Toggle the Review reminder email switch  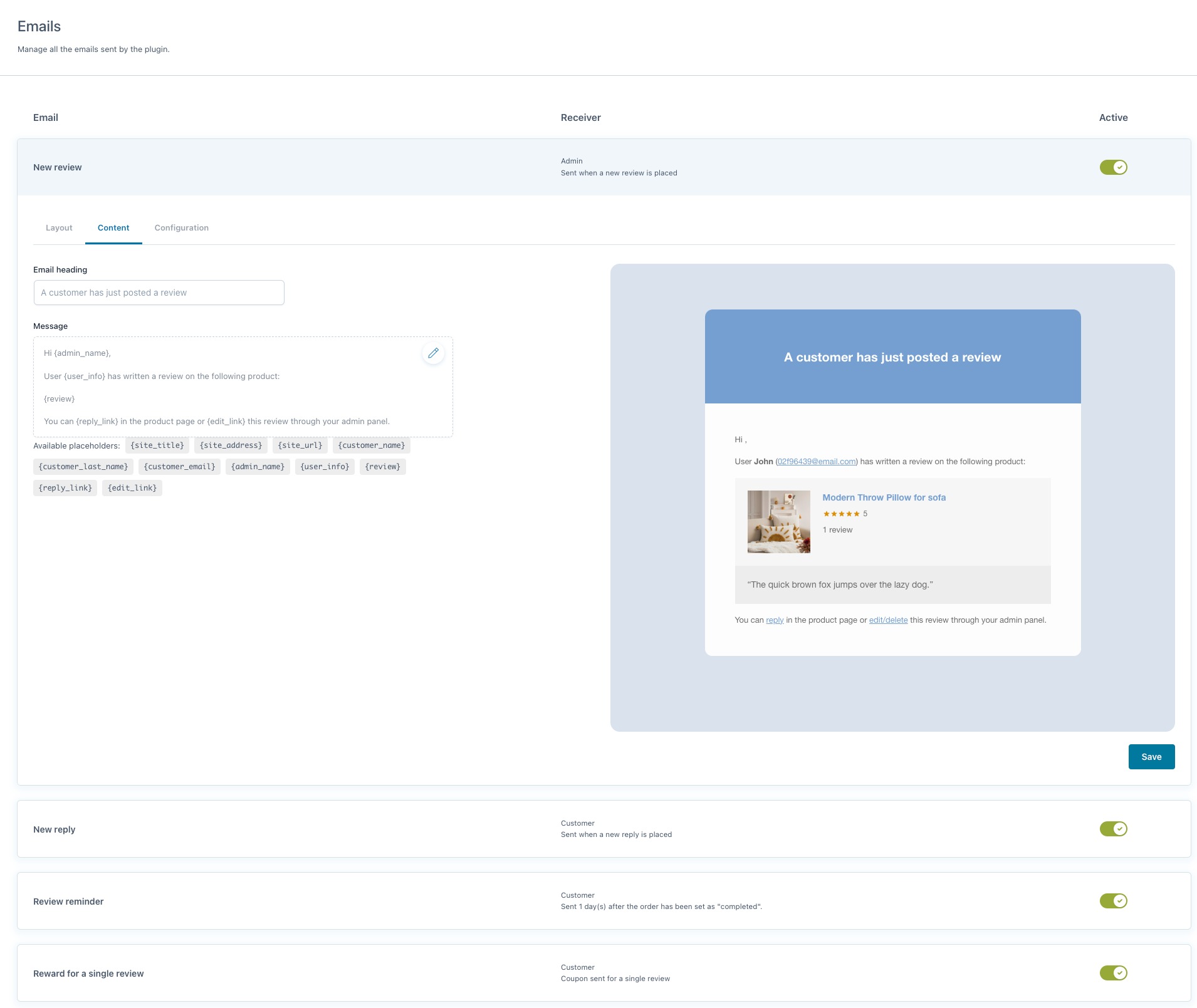(1113, 901)
